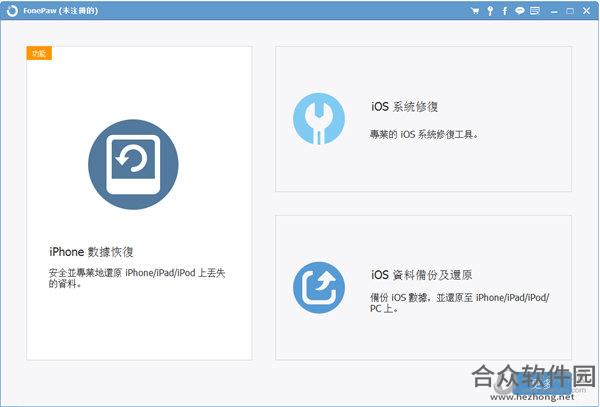The height and width of the screenshot is (407, 600).
Task: Click the description starting "備份 iOS 數據"
Action: click(460, 303)
